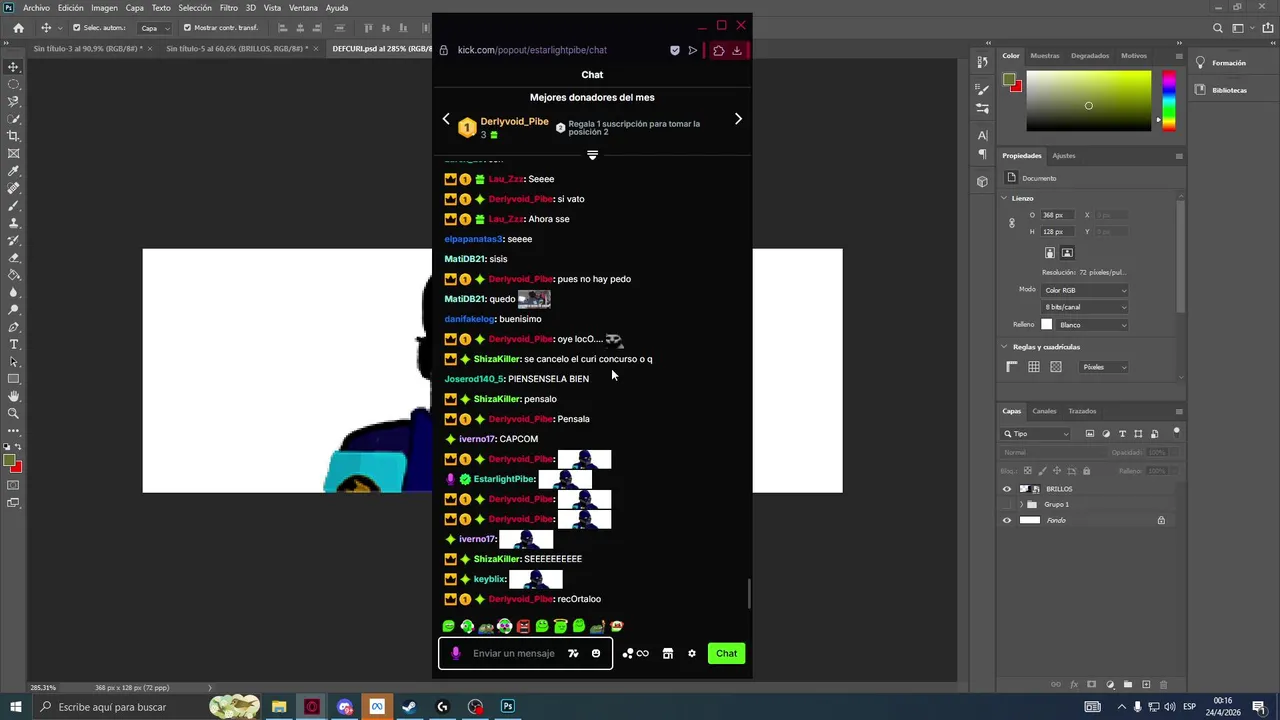Select the Eraser tool
The height and width of the screenshot is (720, 1280).
click(13, 257)
